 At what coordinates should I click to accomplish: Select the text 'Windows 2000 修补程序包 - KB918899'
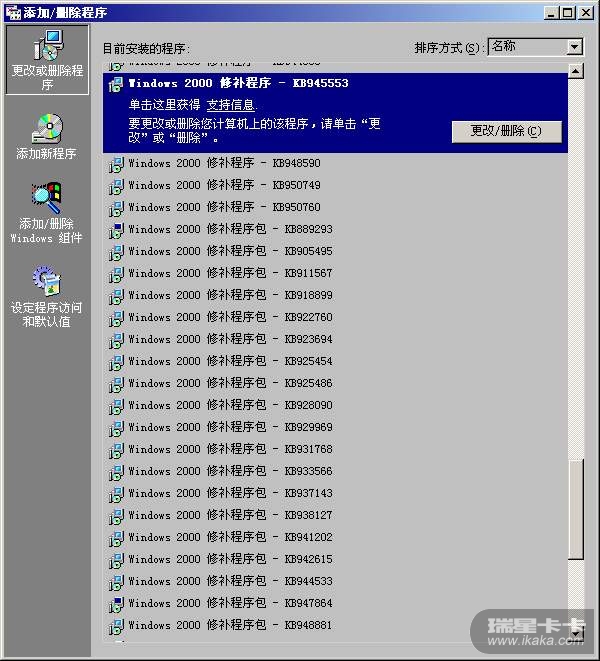coord(230,295)
